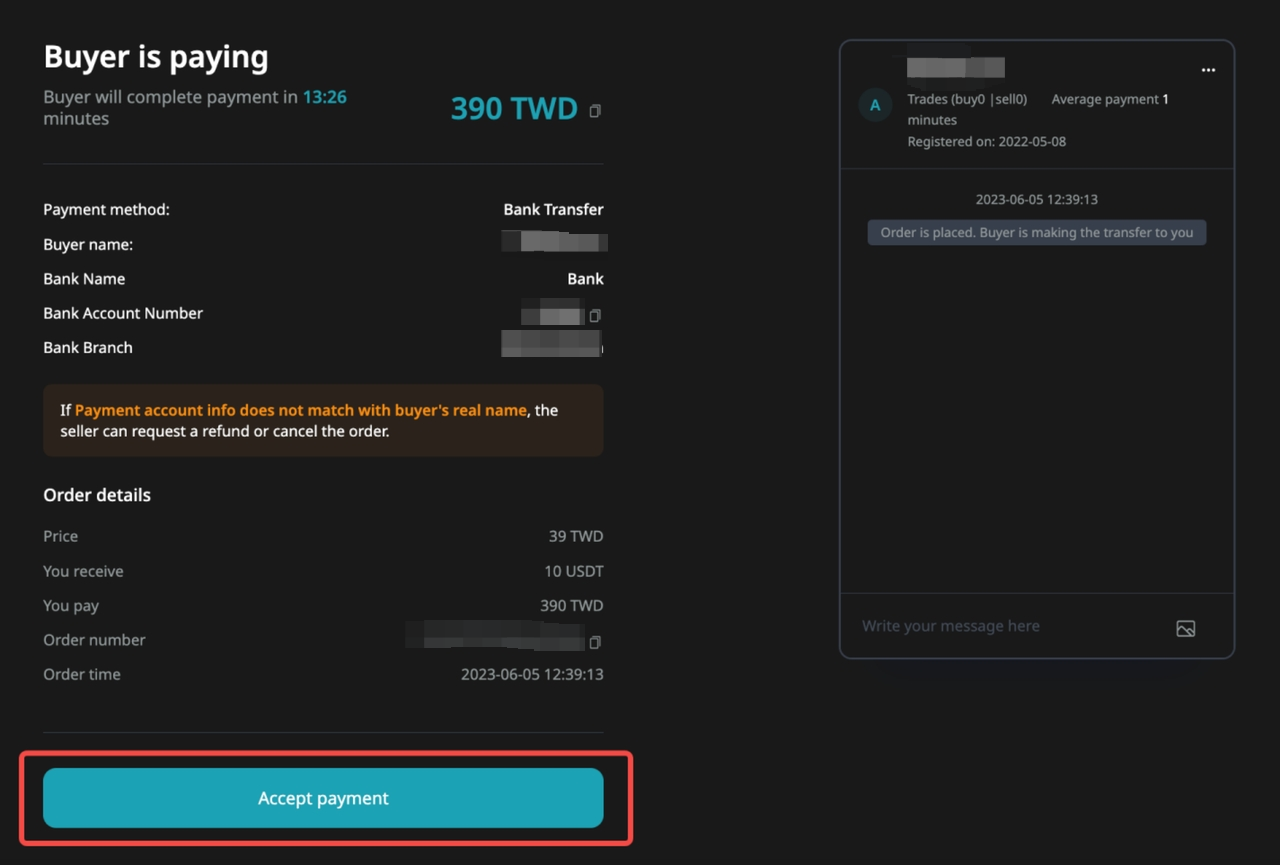
Task: Copy the order number
Action: tap(595, 642)
